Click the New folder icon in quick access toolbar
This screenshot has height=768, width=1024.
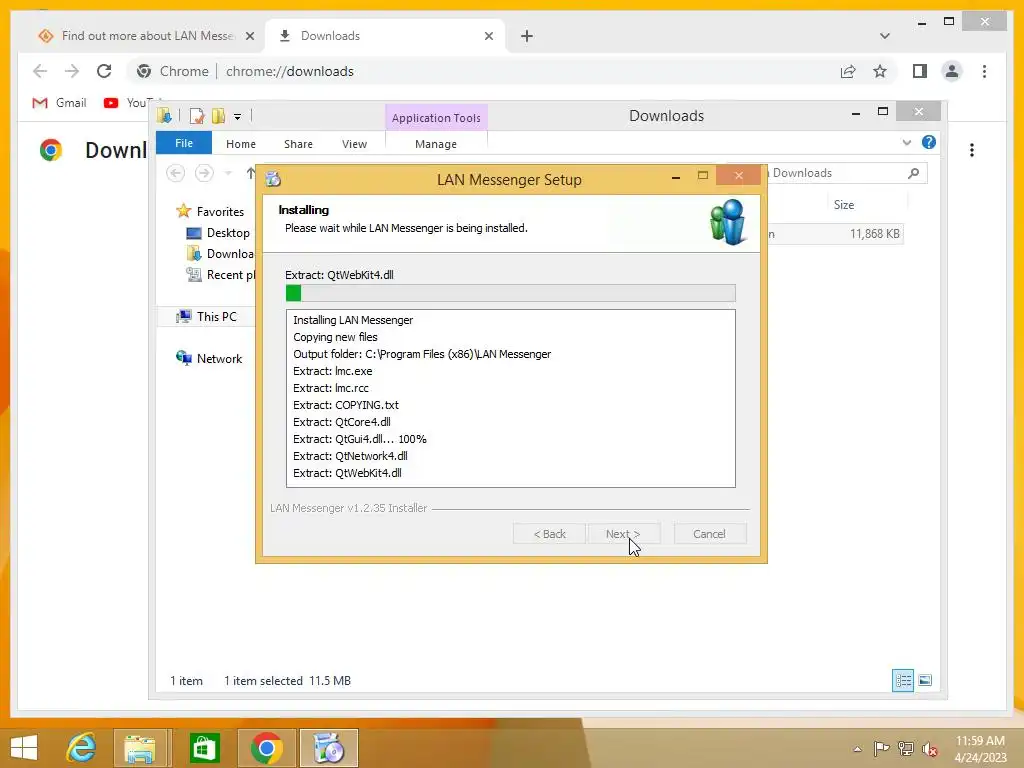coord(218,116)
